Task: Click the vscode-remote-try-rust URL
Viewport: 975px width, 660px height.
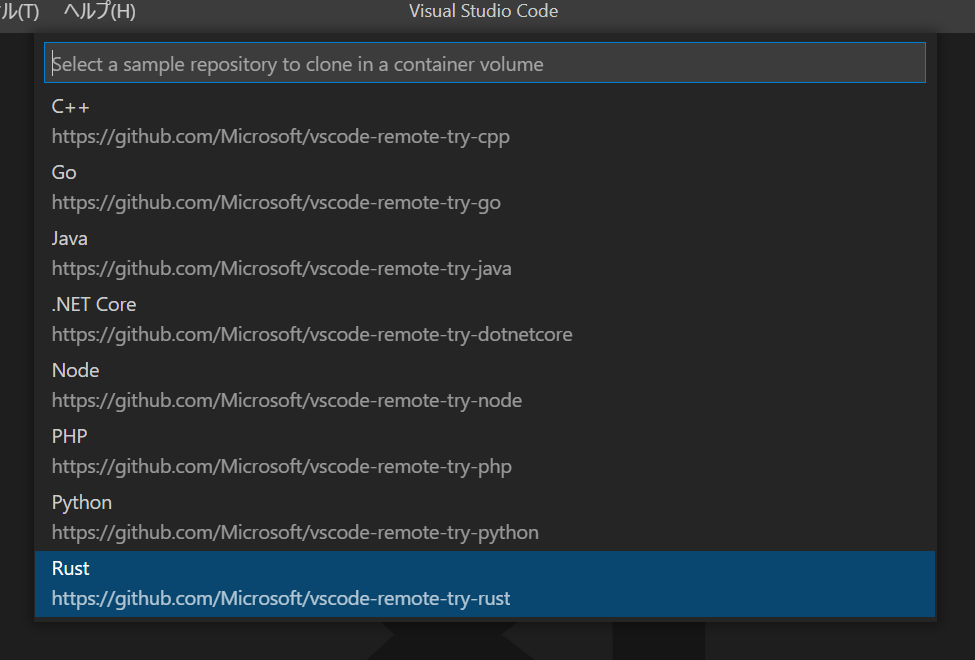Action: (281, 598)
